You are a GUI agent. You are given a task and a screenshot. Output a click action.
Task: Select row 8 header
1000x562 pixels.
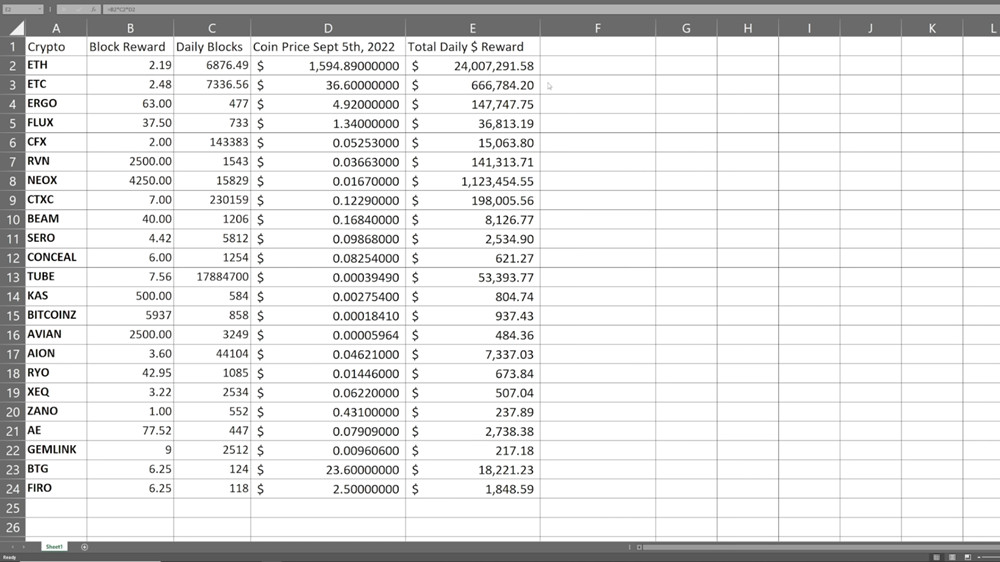point(12,181)
